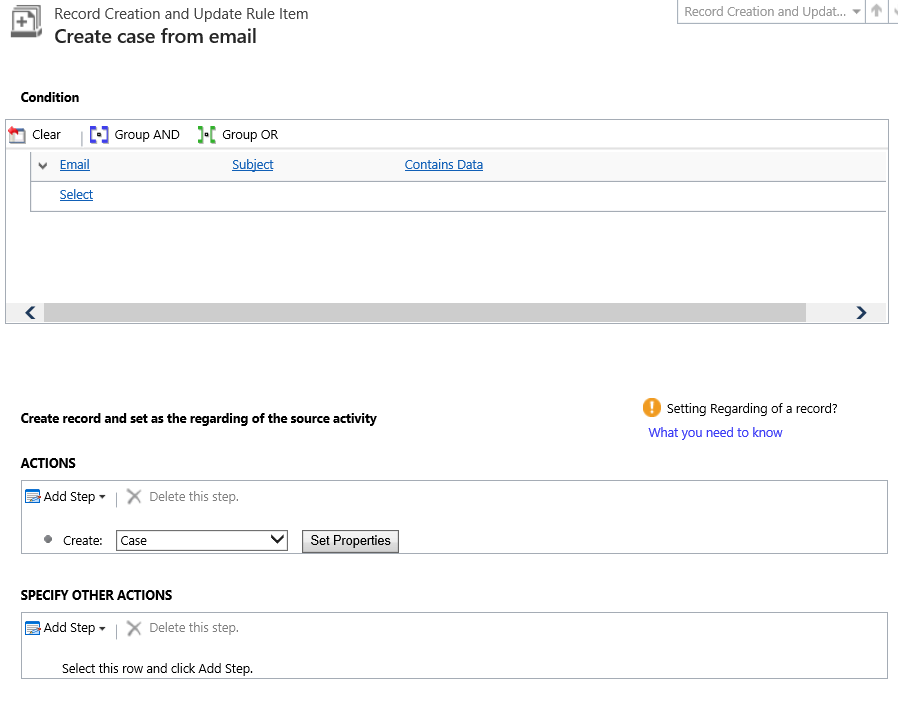This screenshot has height=706, width=898.
Task: Click the Group OR icon
Action: [x=206, y=134]
